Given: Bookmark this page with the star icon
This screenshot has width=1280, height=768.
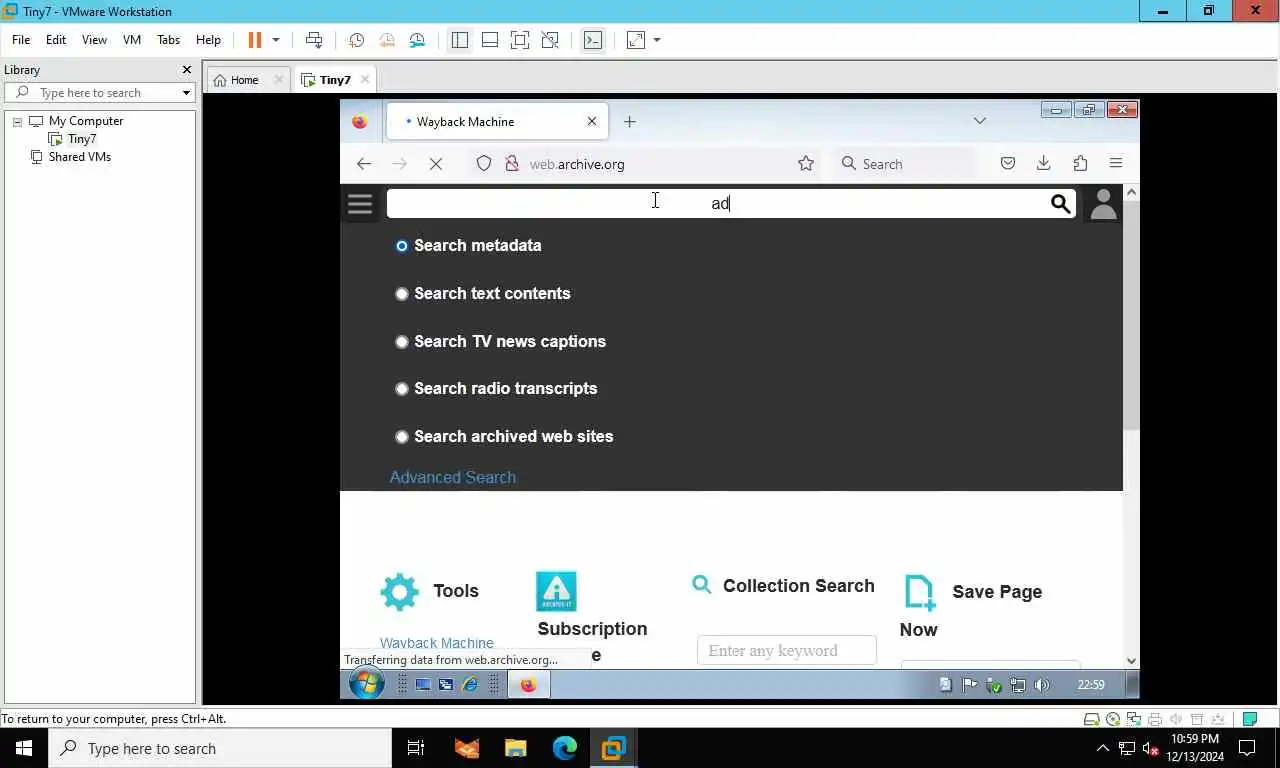Looking at the screenshot, I should click(x=806, y=164).
